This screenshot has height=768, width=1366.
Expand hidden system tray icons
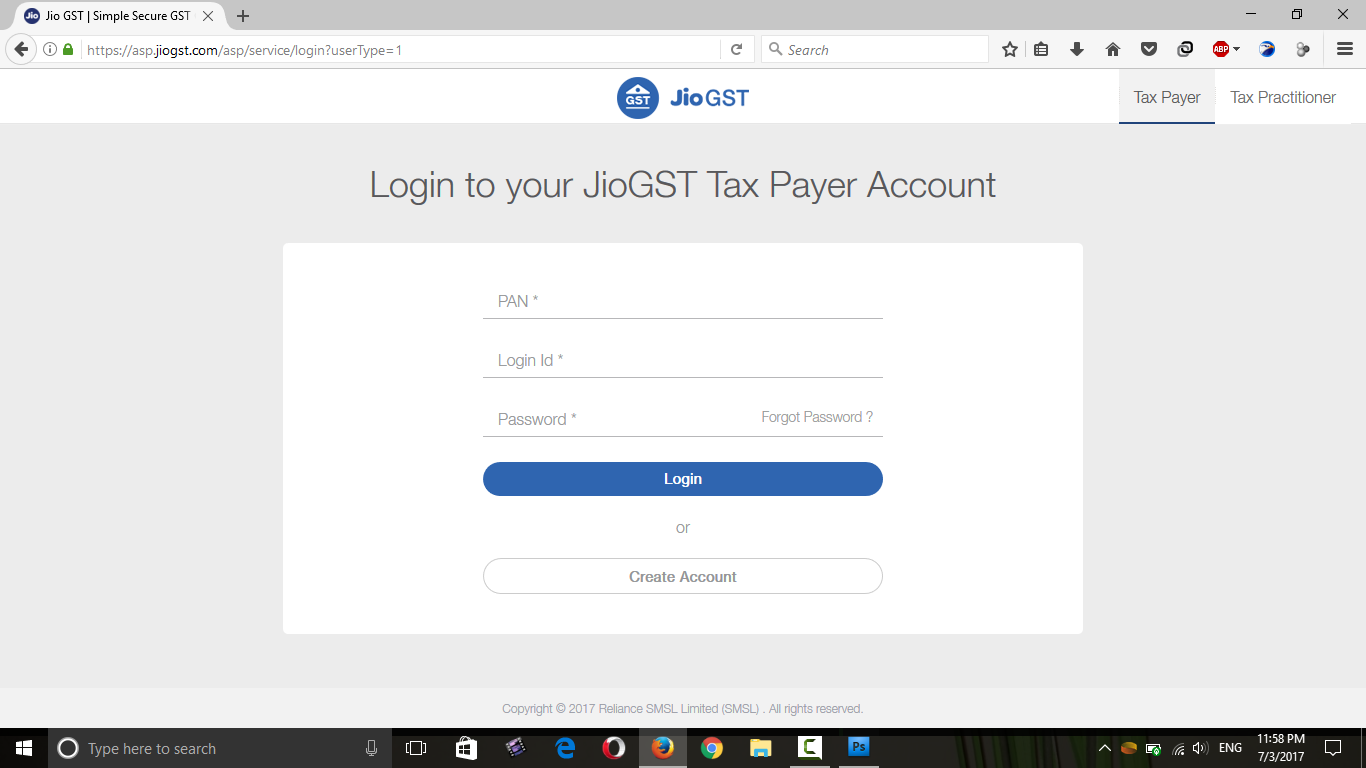coord(1104,748)
